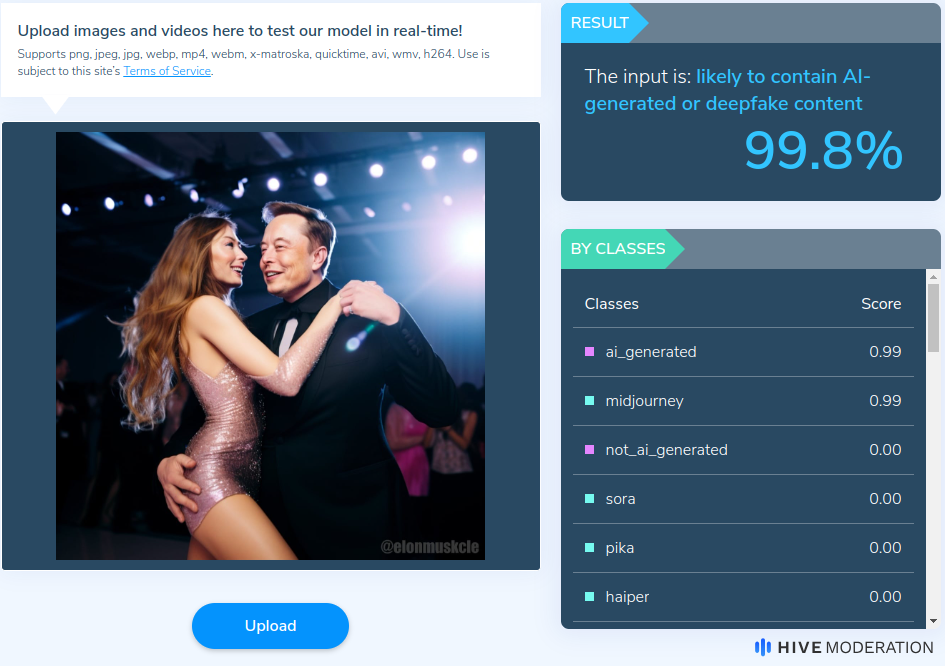Click the pink swatch beside not_ai_generated
This screenshot has height=666, width=945.
click(x=589, y=449)
